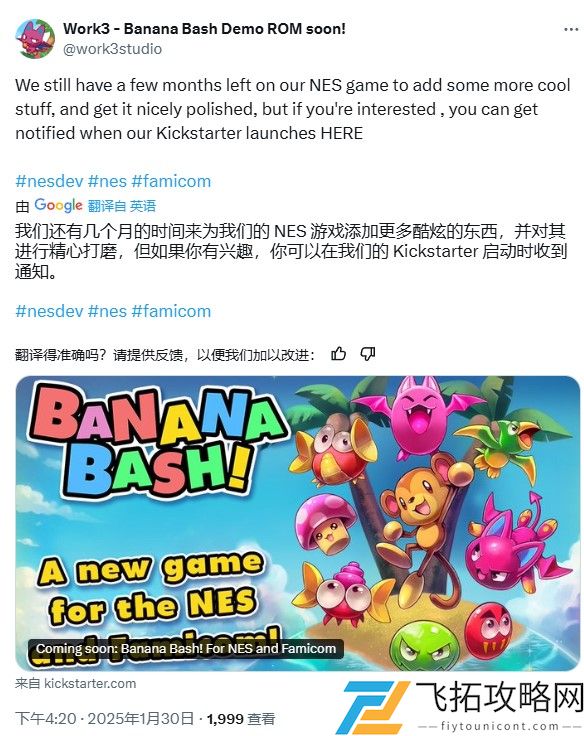Click the Google logo in translation credit
The image size is (584, 736).
[x=58, y=205]
